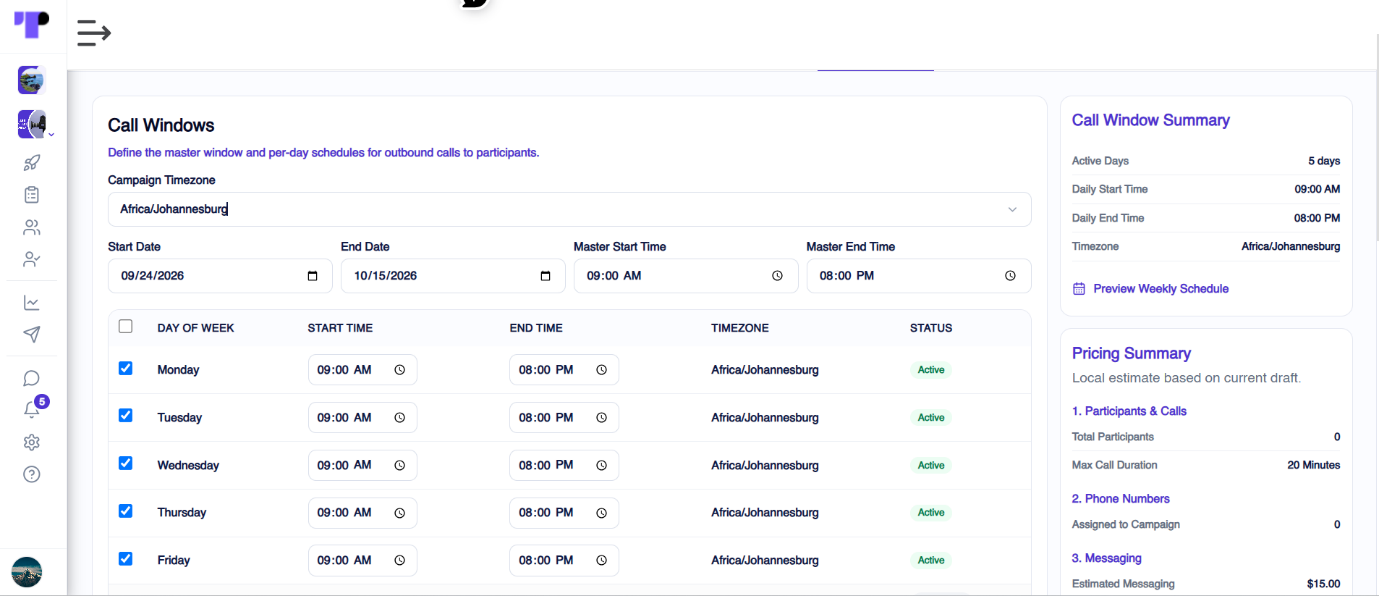
Task: Open the End Date calendar picker icon
Action: pos(545,276)
